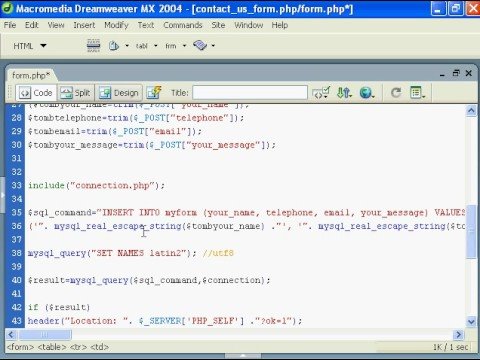Click the include("connection.php") code line

click(96, 185)
